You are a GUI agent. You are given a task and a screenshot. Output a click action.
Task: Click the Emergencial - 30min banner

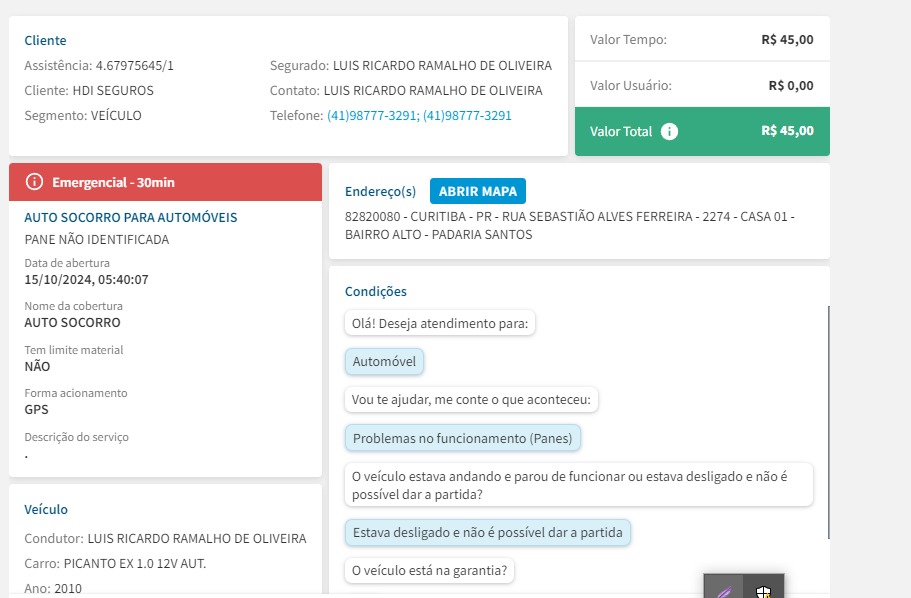[166, 182]
